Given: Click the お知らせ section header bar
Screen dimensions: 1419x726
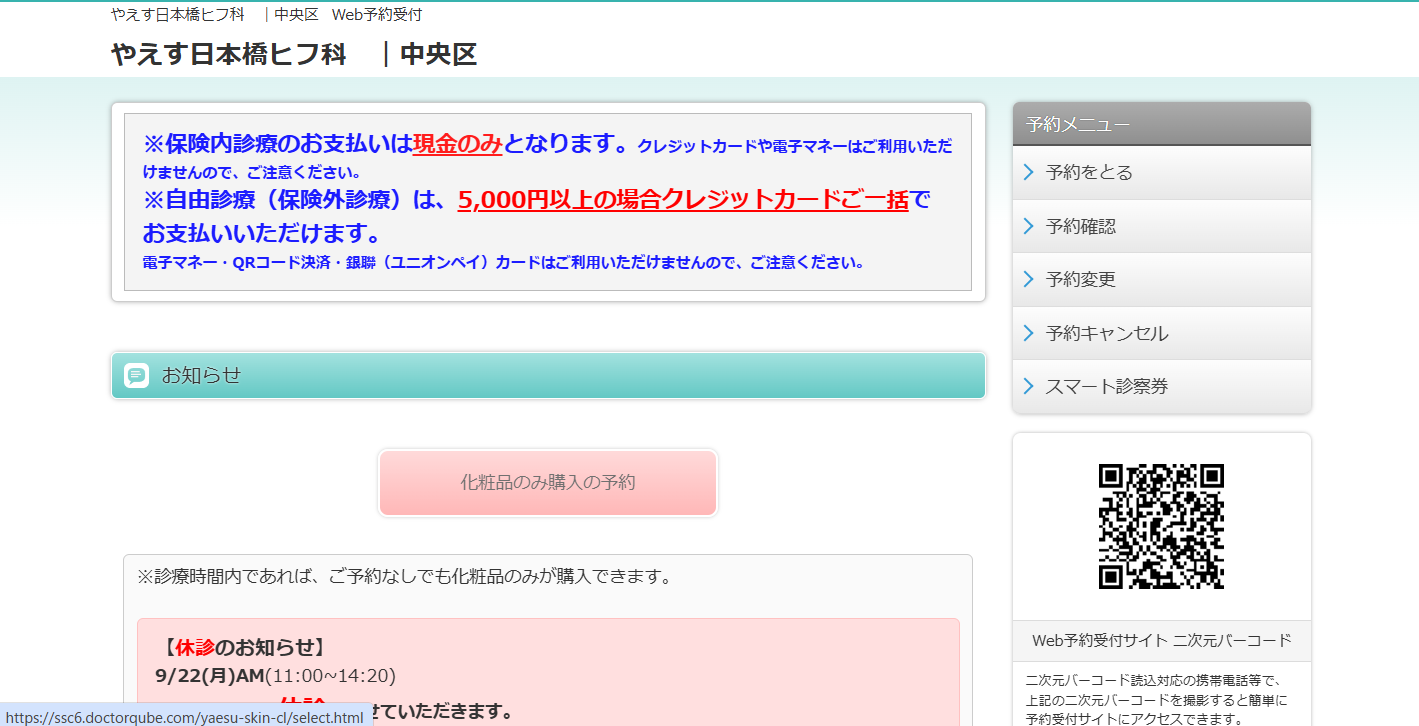Looking at the screenshot, I should pyautogui.click(x=548, y=376).
